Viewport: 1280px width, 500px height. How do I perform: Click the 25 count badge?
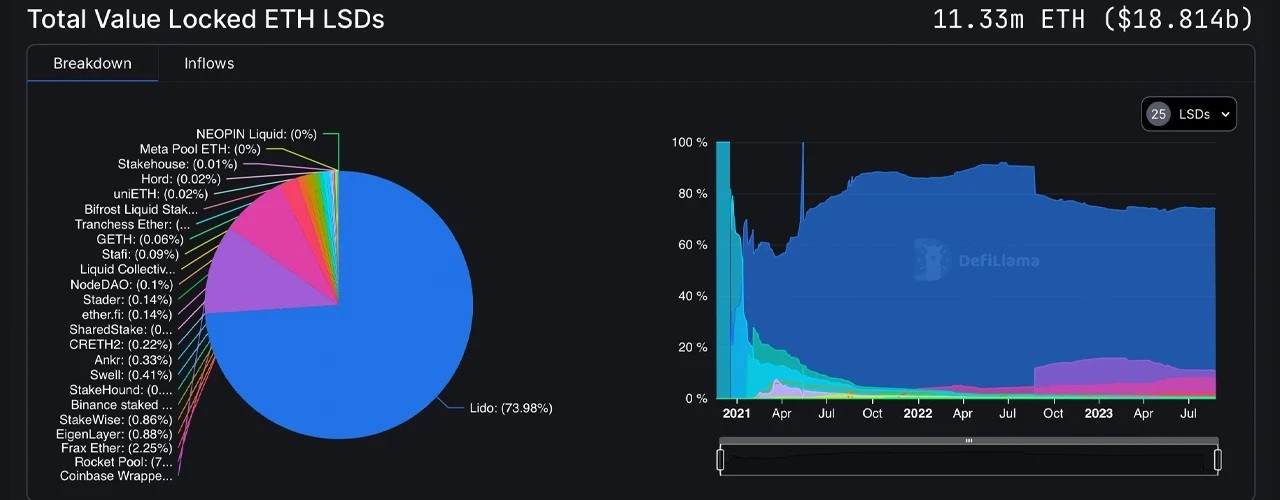pyautogui.click(x=1158, y=114)
